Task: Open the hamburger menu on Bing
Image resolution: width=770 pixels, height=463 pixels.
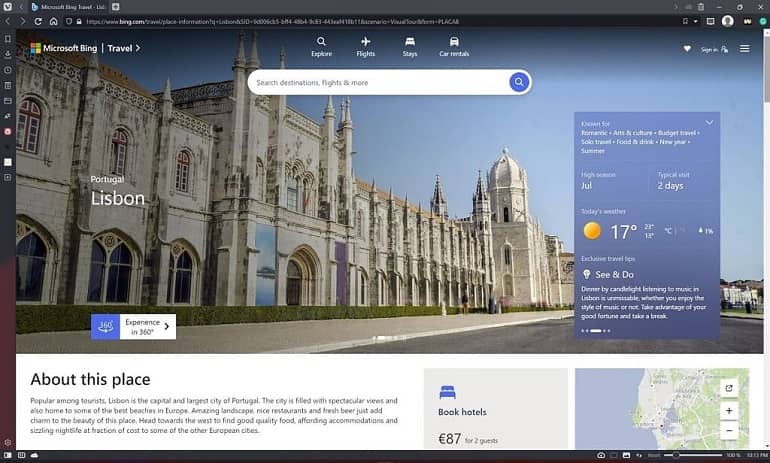Action: 744,49
